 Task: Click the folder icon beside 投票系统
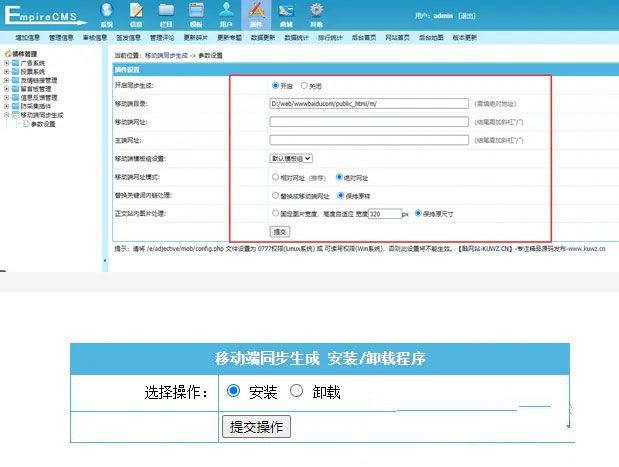(15, 71)
